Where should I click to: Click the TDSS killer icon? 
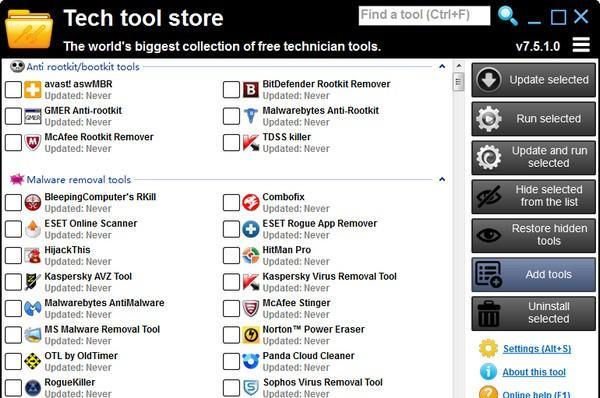tap(251, 143)
